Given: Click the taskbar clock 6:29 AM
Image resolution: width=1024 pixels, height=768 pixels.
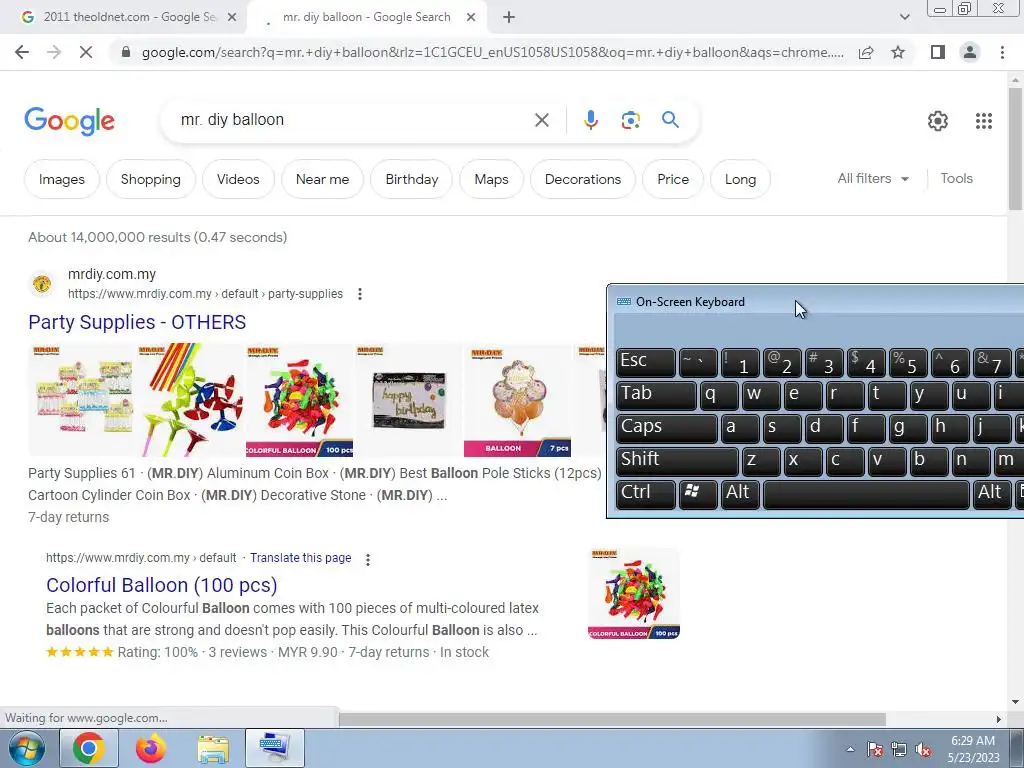Looking at the screenshot, I should pos(973,749).
